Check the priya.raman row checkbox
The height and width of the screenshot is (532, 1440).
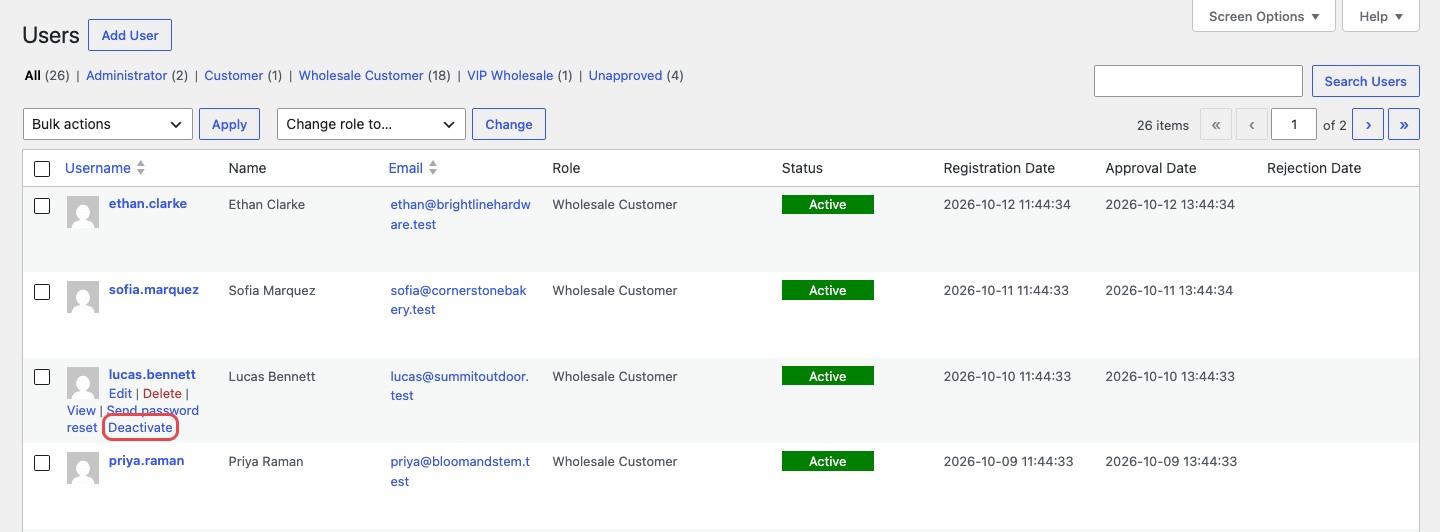click(x=42, y=463)
